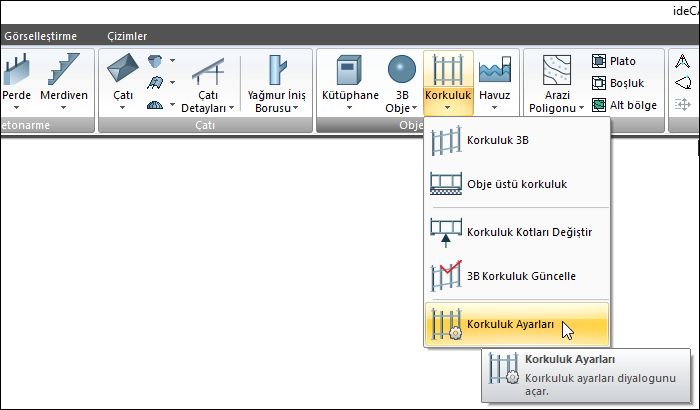
Task: Select the Yağmur İniş Borusu pipe icon
Action: point(277,70)
